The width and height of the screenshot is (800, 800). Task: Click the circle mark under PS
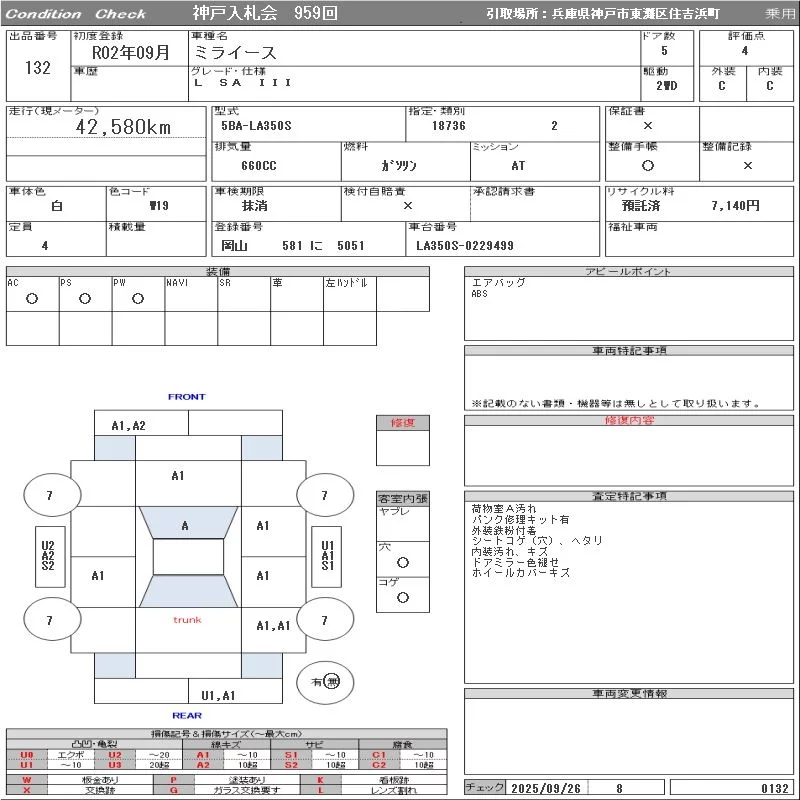85,298
